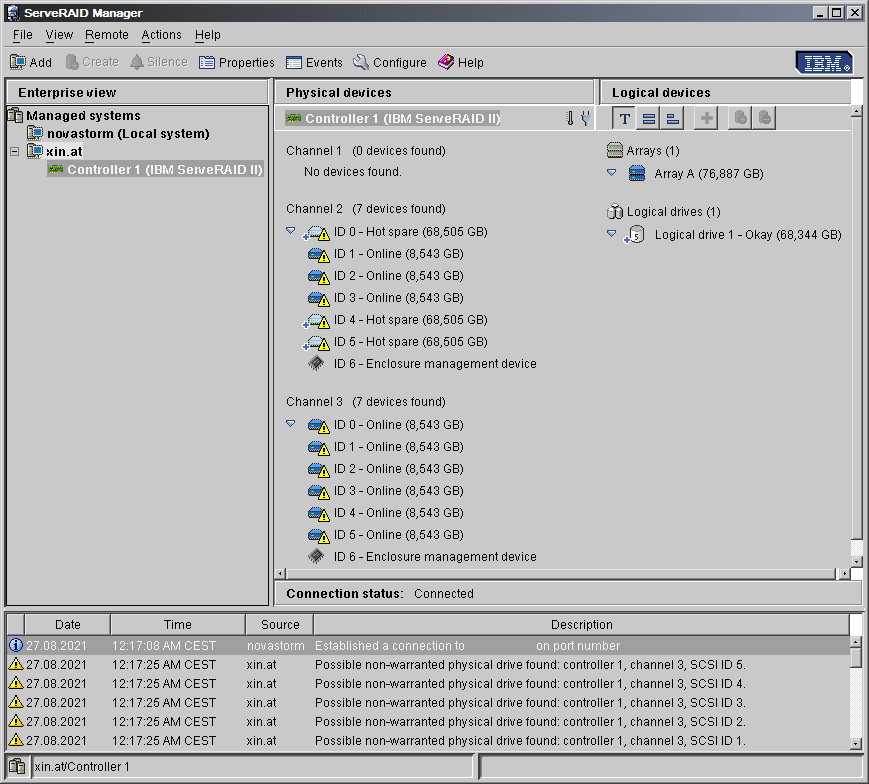Sort events by the Date column header

[68, 624]
